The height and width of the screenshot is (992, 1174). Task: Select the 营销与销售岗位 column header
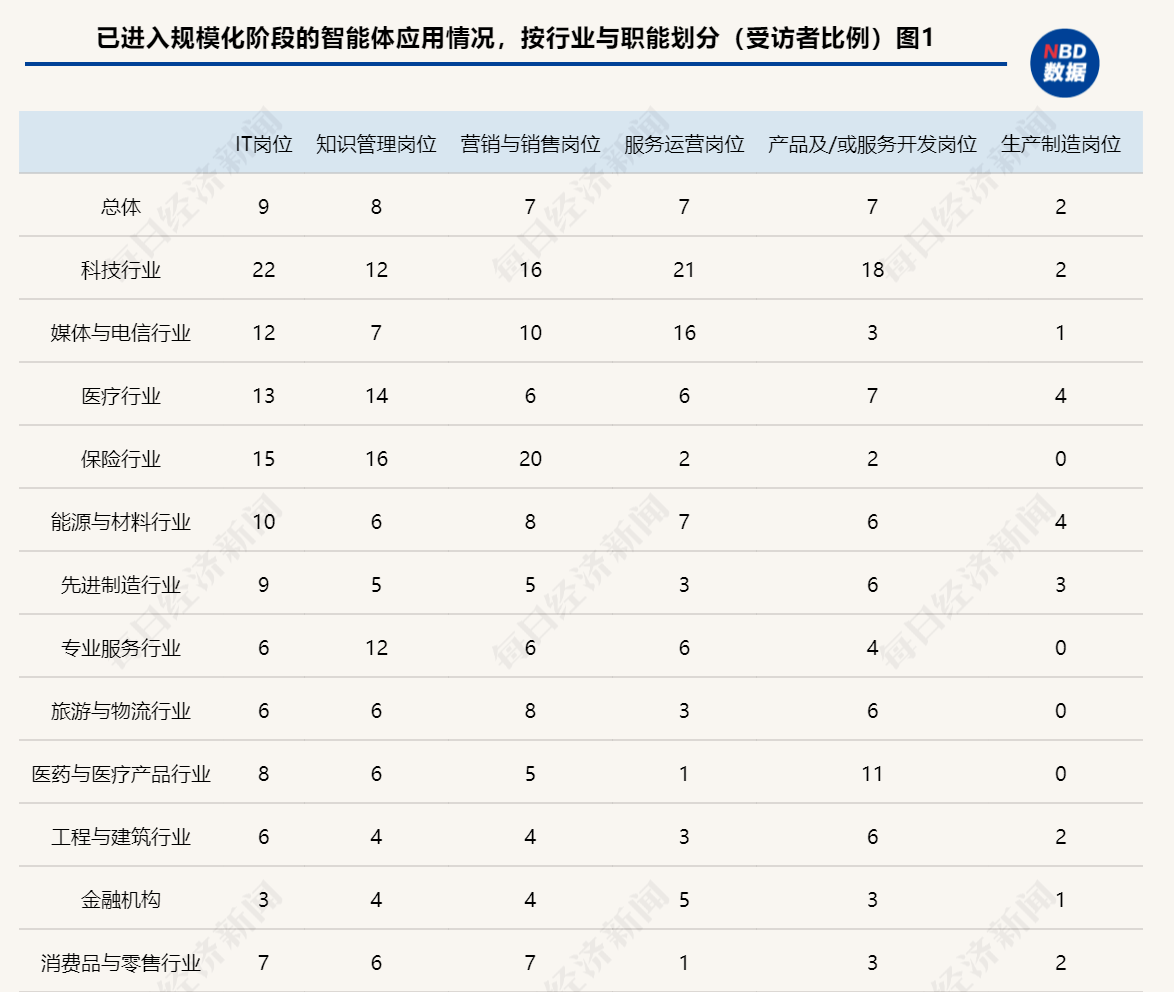point(530,144)
